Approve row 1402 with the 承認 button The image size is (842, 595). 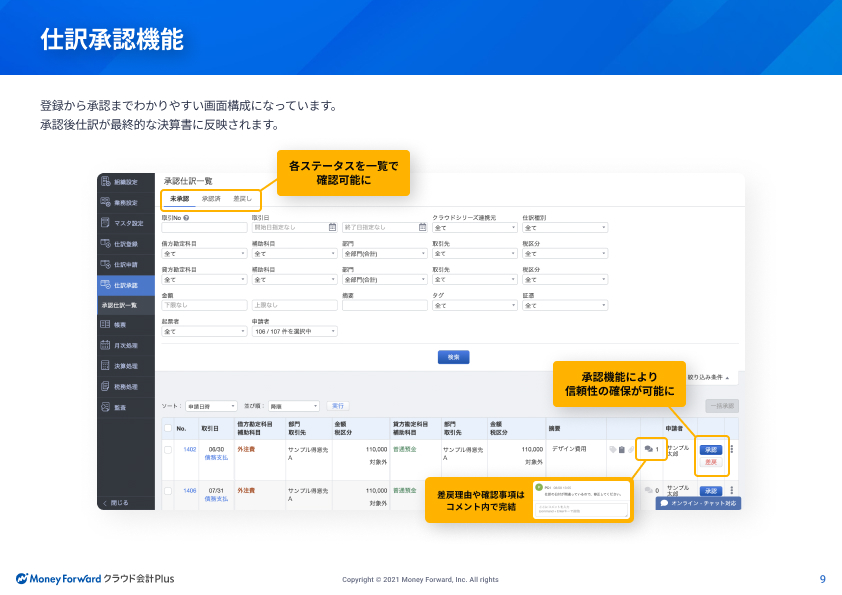click(x=711, y=450)
